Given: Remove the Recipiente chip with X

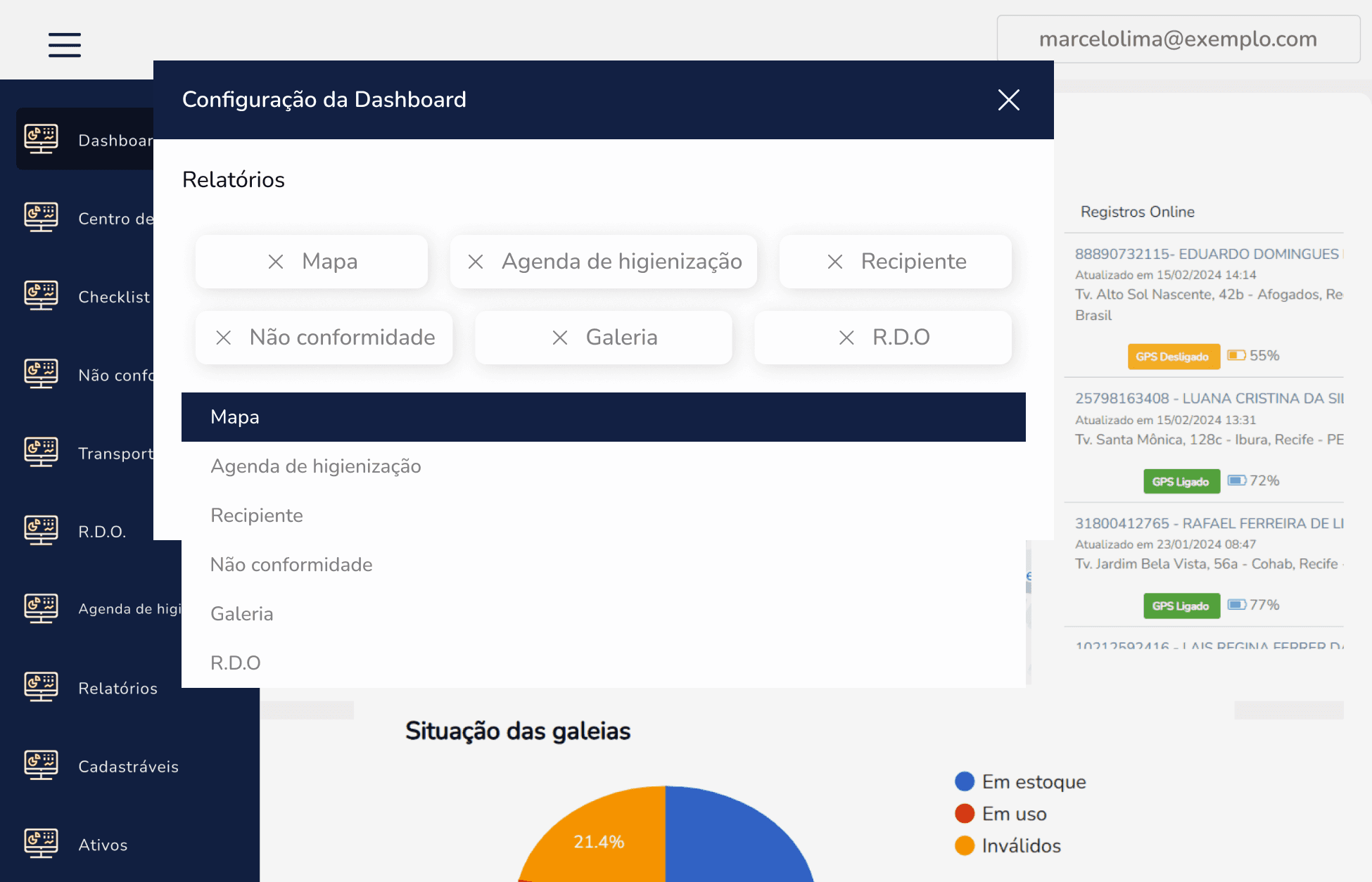Looking at the screenshot, I should point(835,262).
